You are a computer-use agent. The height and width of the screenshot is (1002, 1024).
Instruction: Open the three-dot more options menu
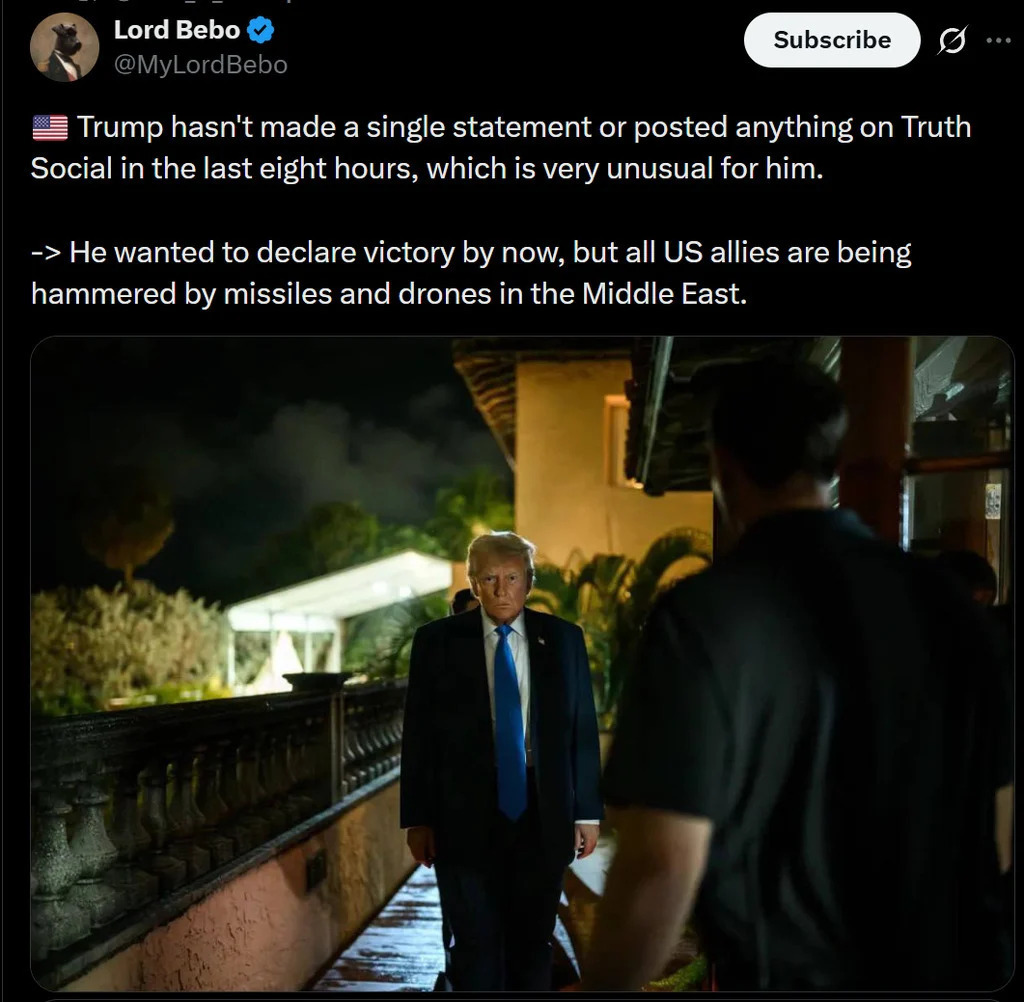pos(998,41)
